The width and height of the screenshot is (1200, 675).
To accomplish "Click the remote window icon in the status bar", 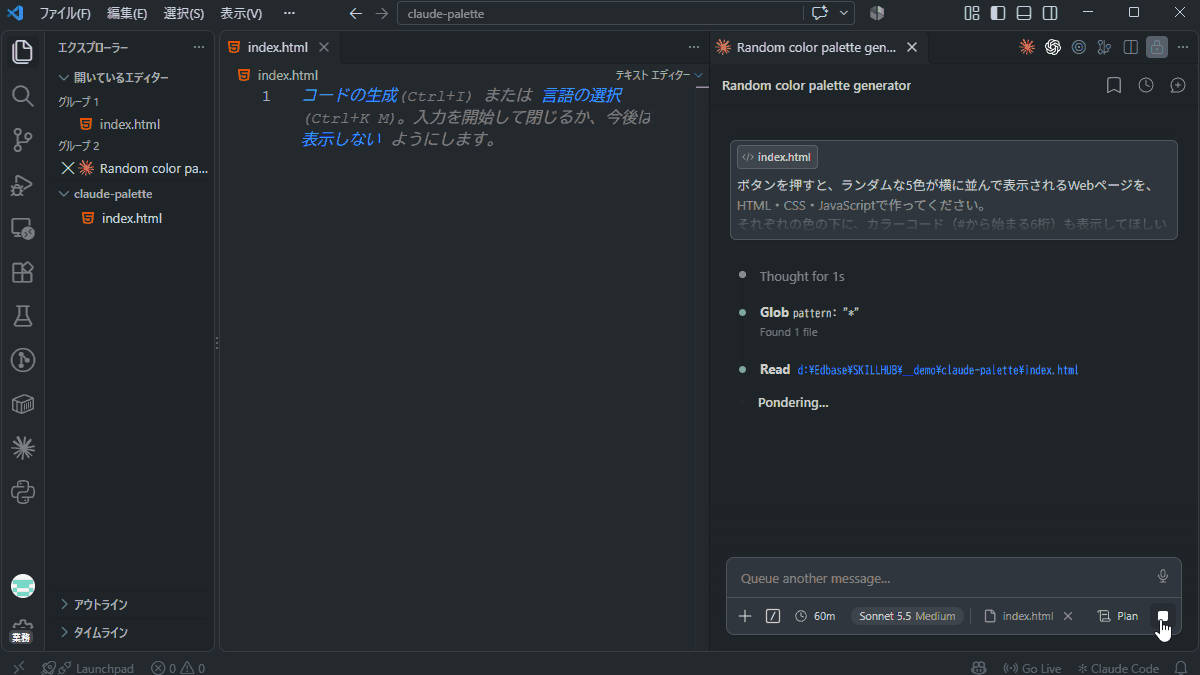I will [18, 668].
